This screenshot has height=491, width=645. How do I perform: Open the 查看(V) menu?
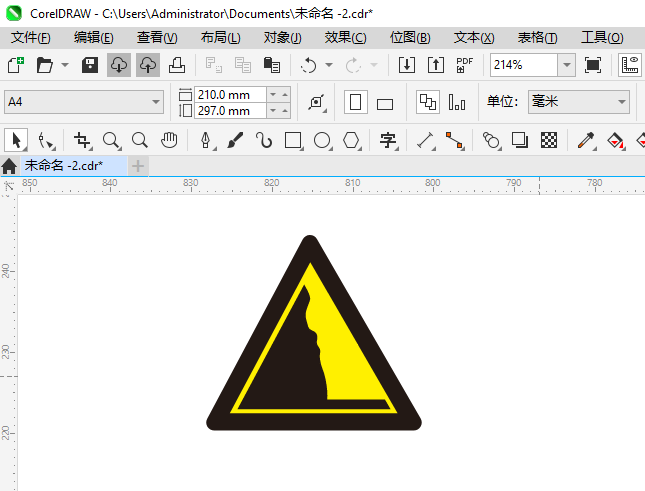click(x=157, y=37)
